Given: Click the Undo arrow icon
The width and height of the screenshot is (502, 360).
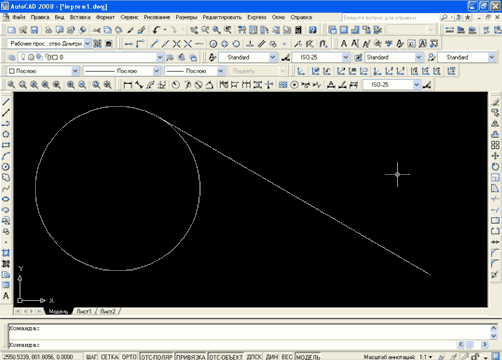Looking at the screenshot, I should pyautogui.click(x=156, y=30).
